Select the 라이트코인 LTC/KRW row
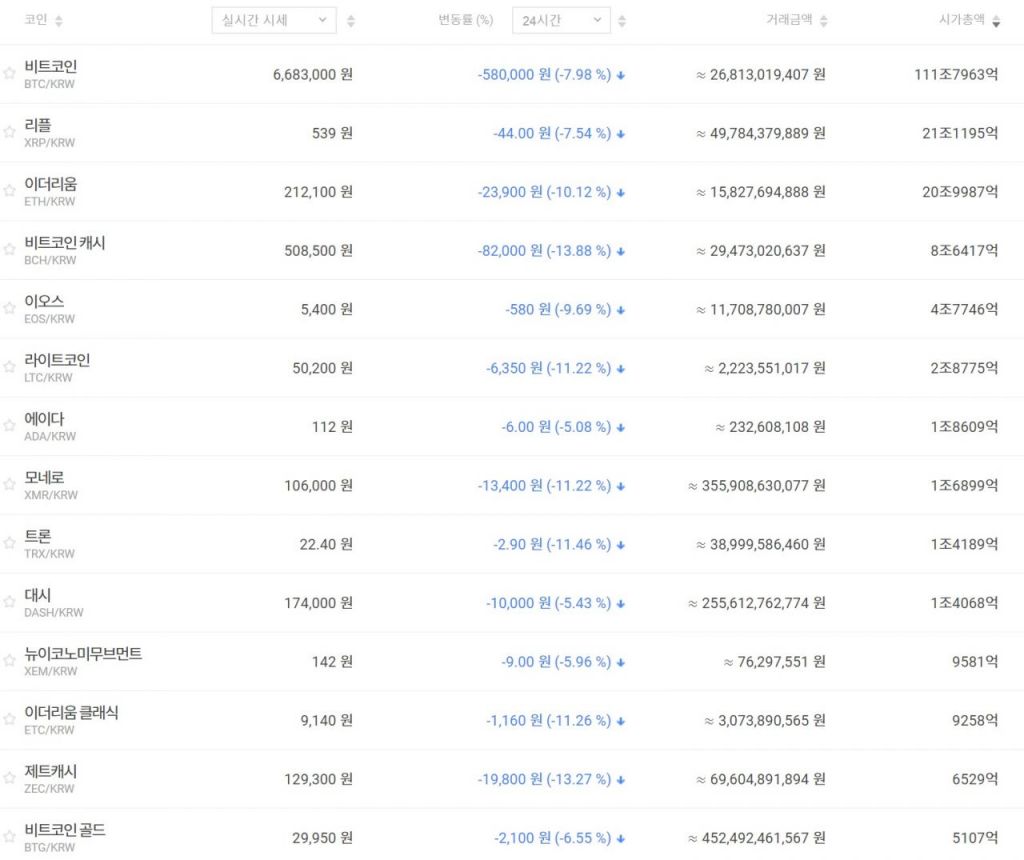 (x=57, y=361)
